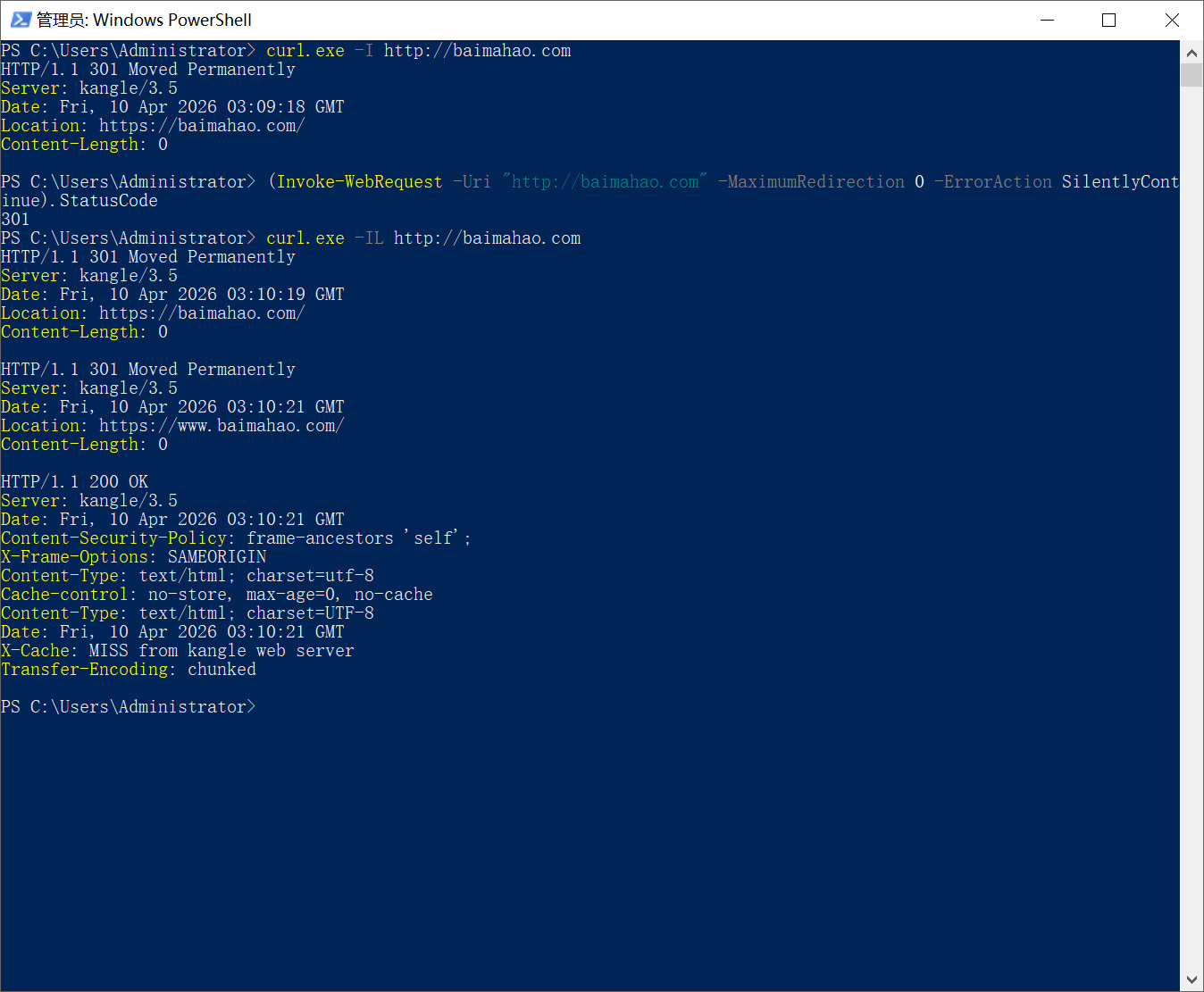This screenshot has width=1204, height=992.
Task: Maximize the PowerShell window
Action: point(1108,20)
